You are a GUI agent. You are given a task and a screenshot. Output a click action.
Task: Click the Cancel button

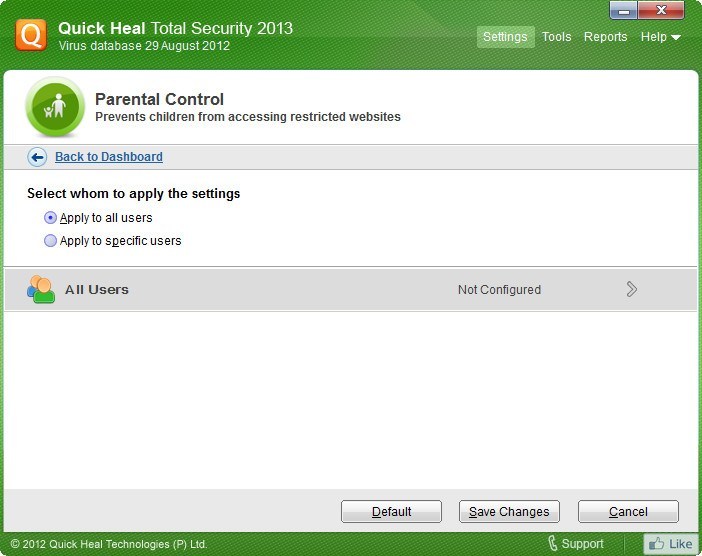click(x=628, y=511)
